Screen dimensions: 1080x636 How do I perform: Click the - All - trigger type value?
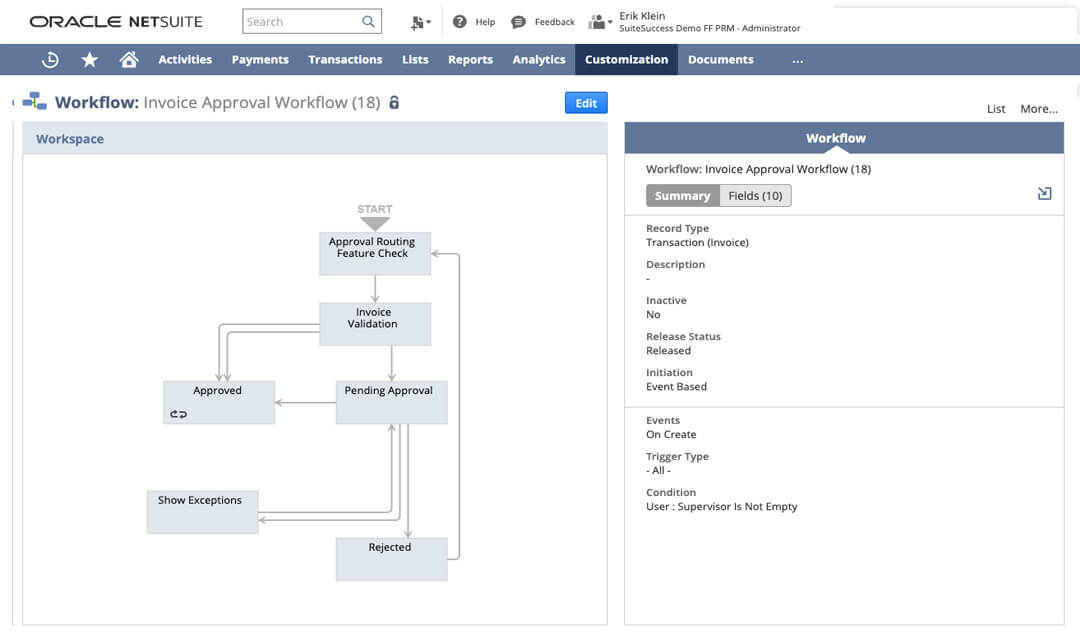coord(658,471)
